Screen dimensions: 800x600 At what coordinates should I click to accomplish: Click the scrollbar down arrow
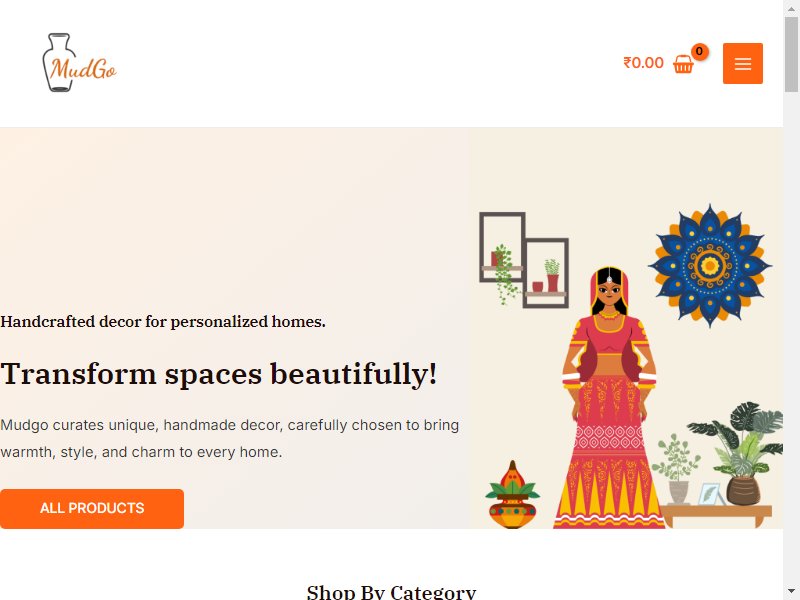click(x=791, y=592)
